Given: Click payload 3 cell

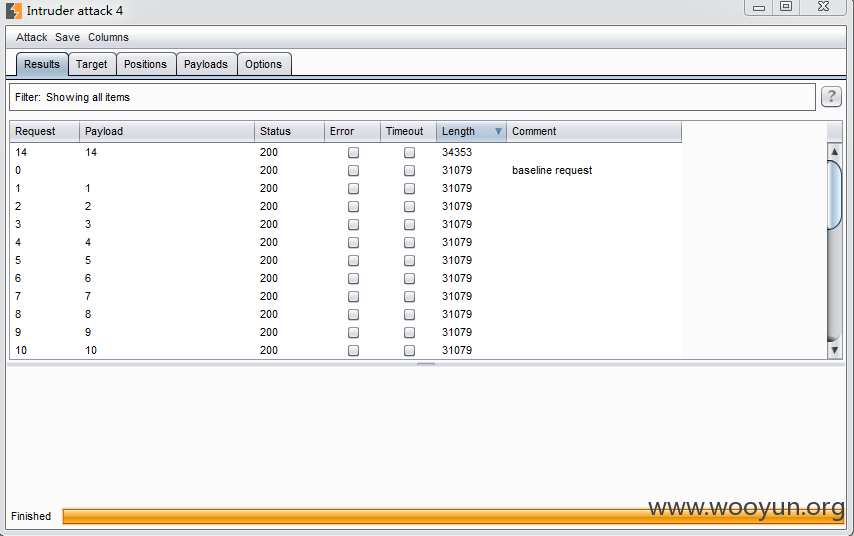Looking at the screenshot, I should click(88, 224).
